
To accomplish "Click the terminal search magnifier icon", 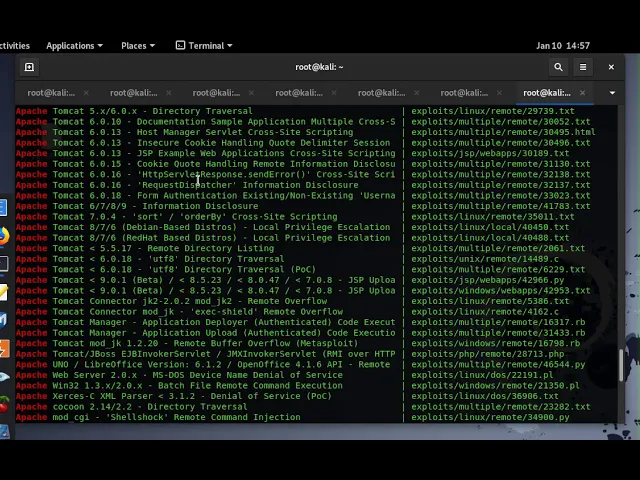I will click(x=558, y=67).
